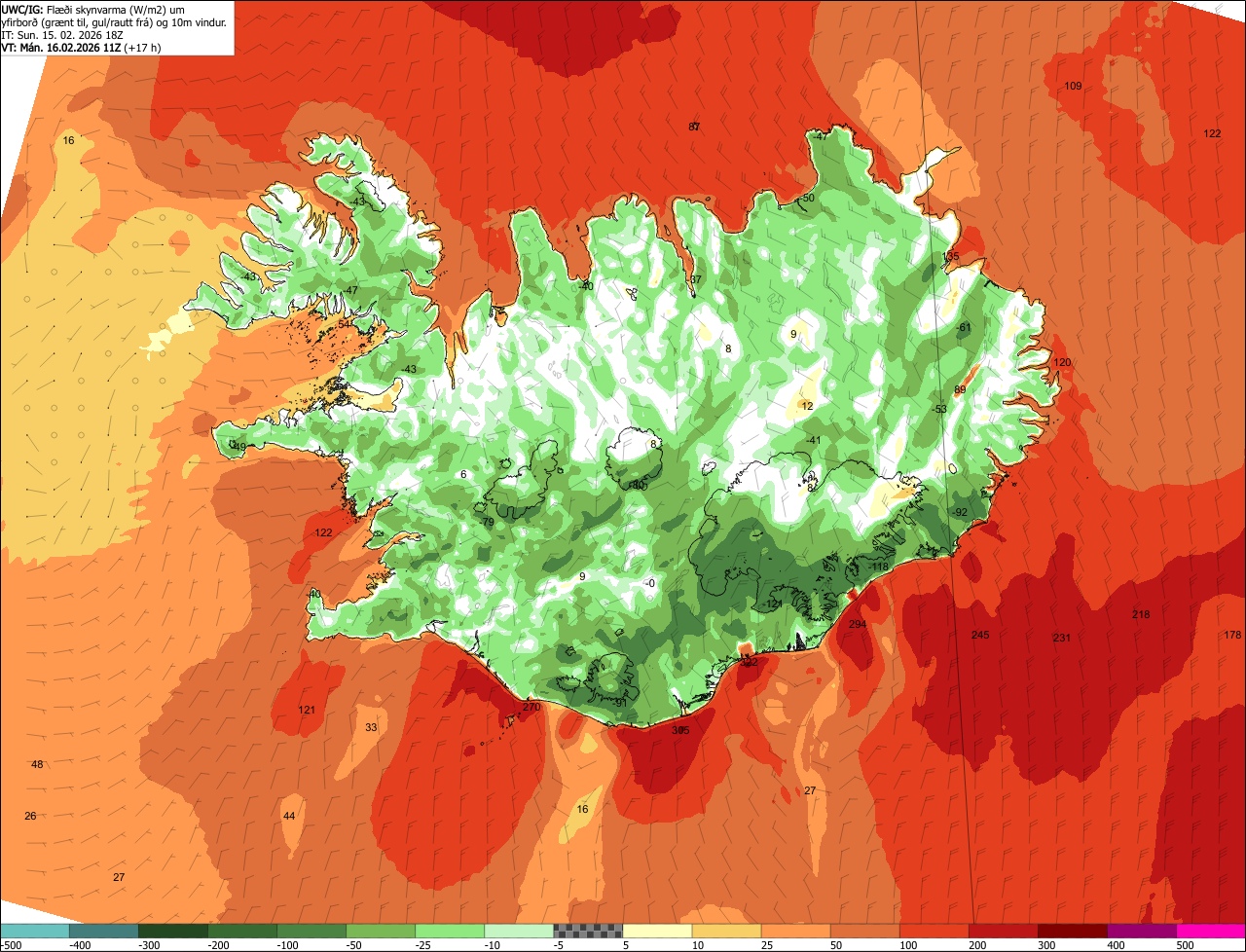This screenshot has width=1246, height=952.
Task: Click the map value '-41'
Action: tap(814, 441)
